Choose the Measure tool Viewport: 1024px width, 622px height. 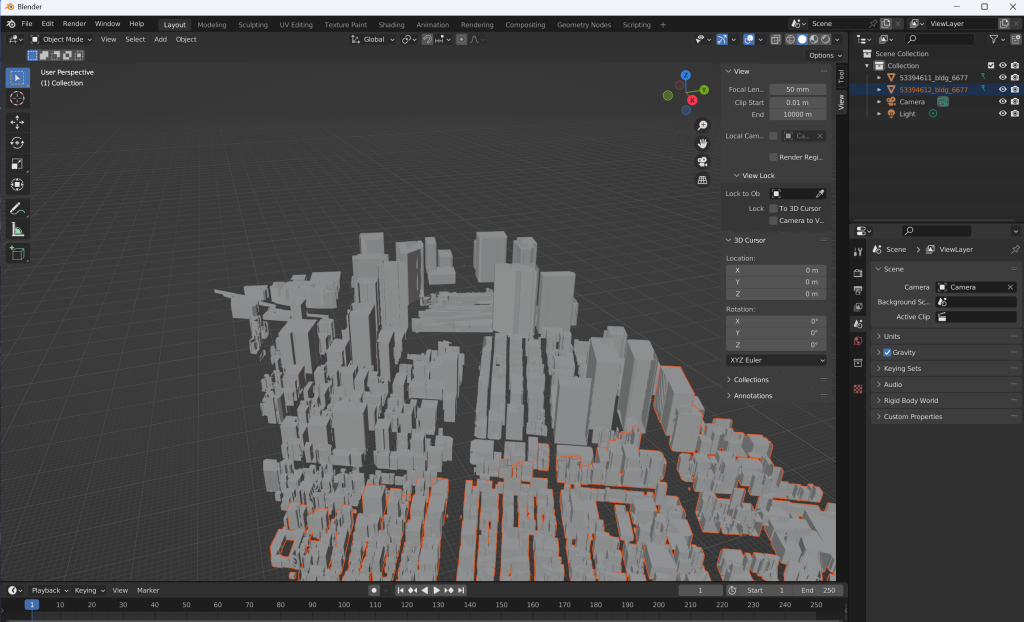17,230
